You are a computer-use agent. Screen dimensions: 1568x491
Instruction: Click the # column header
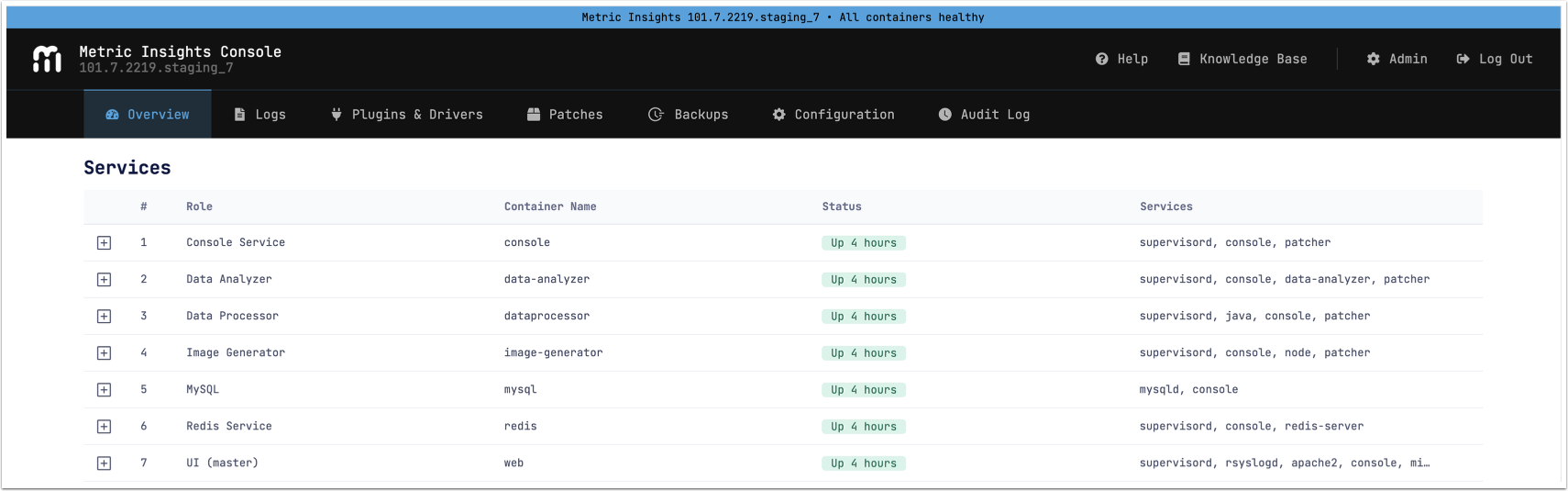tap(144, 206)
